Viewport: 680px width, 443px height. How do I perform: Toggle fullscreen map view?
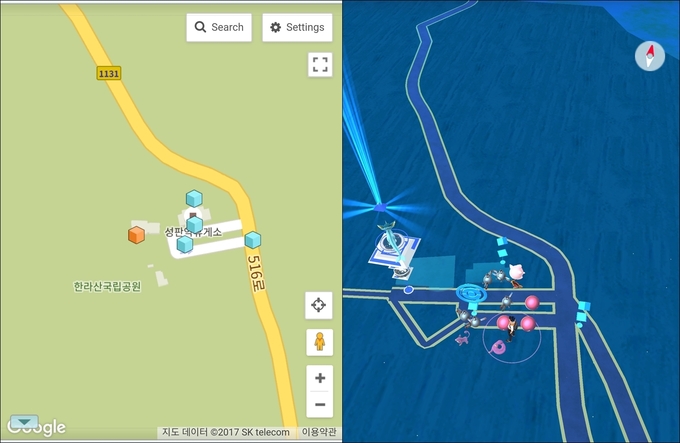(320, 65)
